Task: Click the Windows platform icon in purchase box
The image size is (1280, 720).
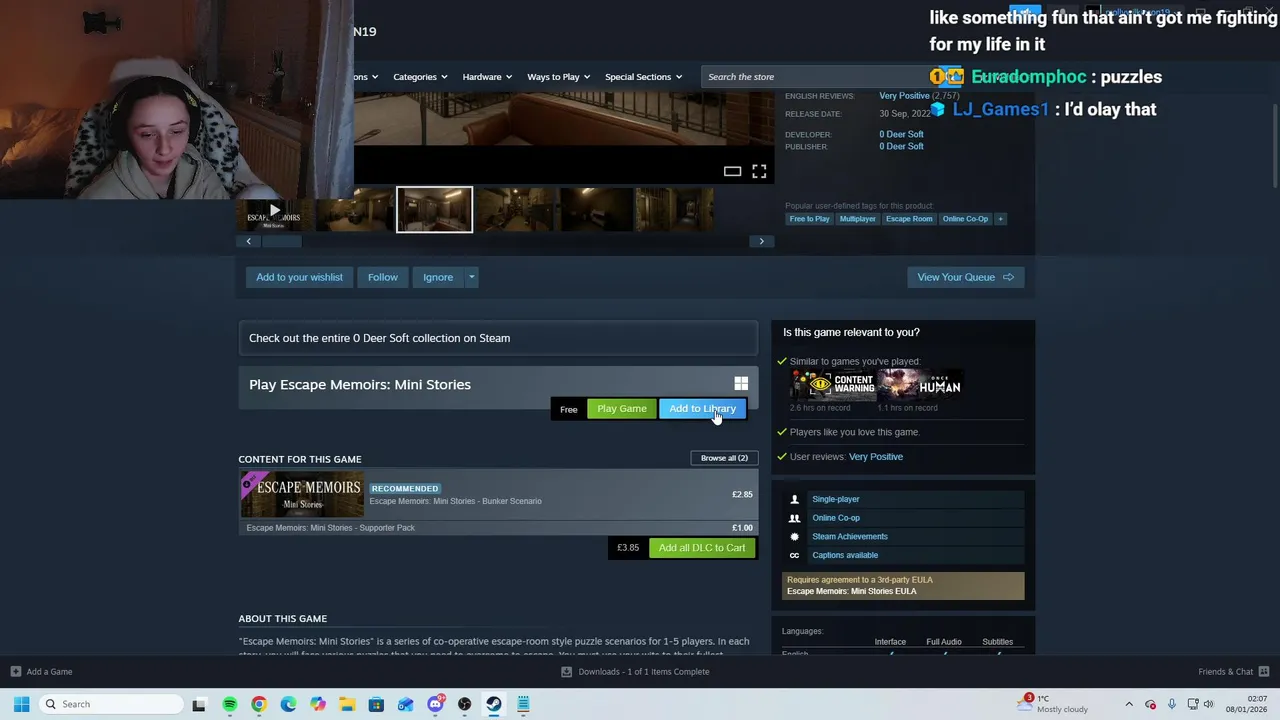Action: pos(741,384)
